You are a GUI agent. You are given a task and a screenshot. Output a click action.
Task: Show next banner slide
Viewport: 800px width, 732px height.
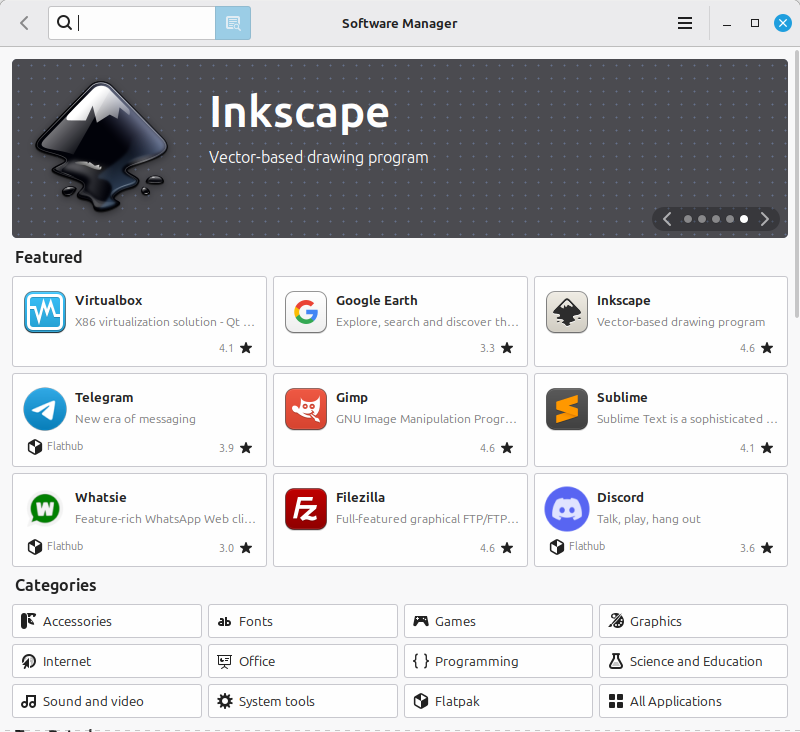[x=764, y=219]
